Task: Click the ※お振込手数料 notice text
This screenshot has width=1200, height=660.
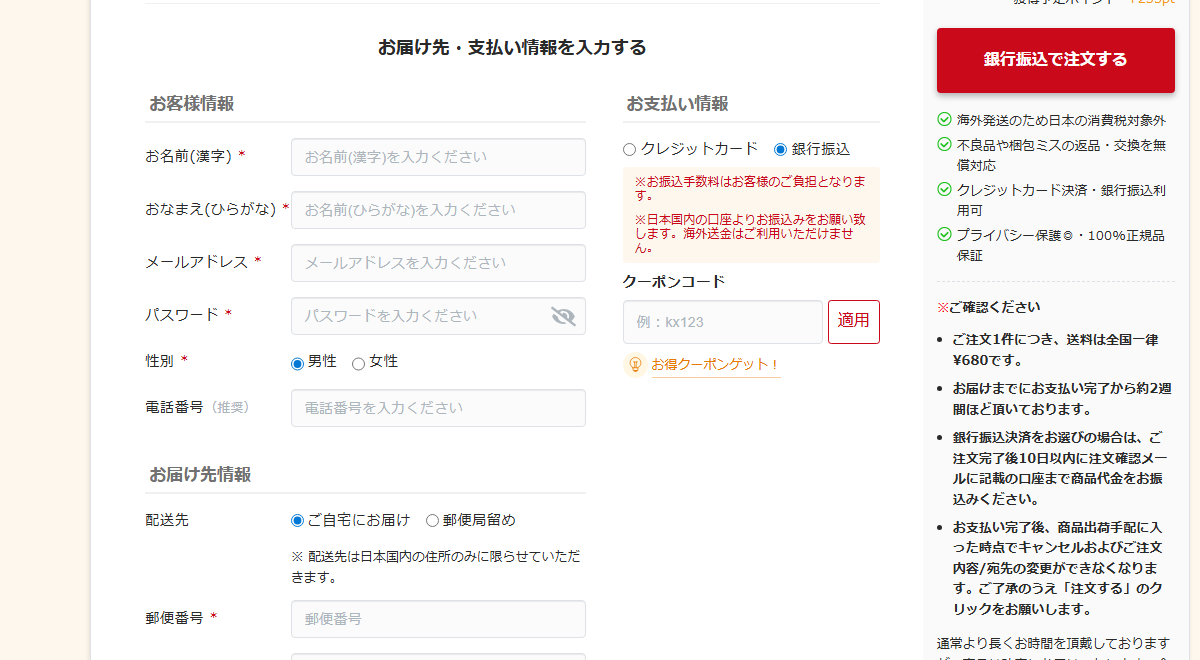Action: point(750,188)
